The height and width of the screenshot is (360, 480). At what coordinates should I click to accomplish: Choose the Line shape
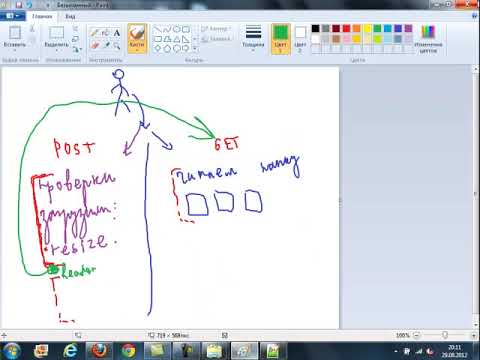click(157, 30)
